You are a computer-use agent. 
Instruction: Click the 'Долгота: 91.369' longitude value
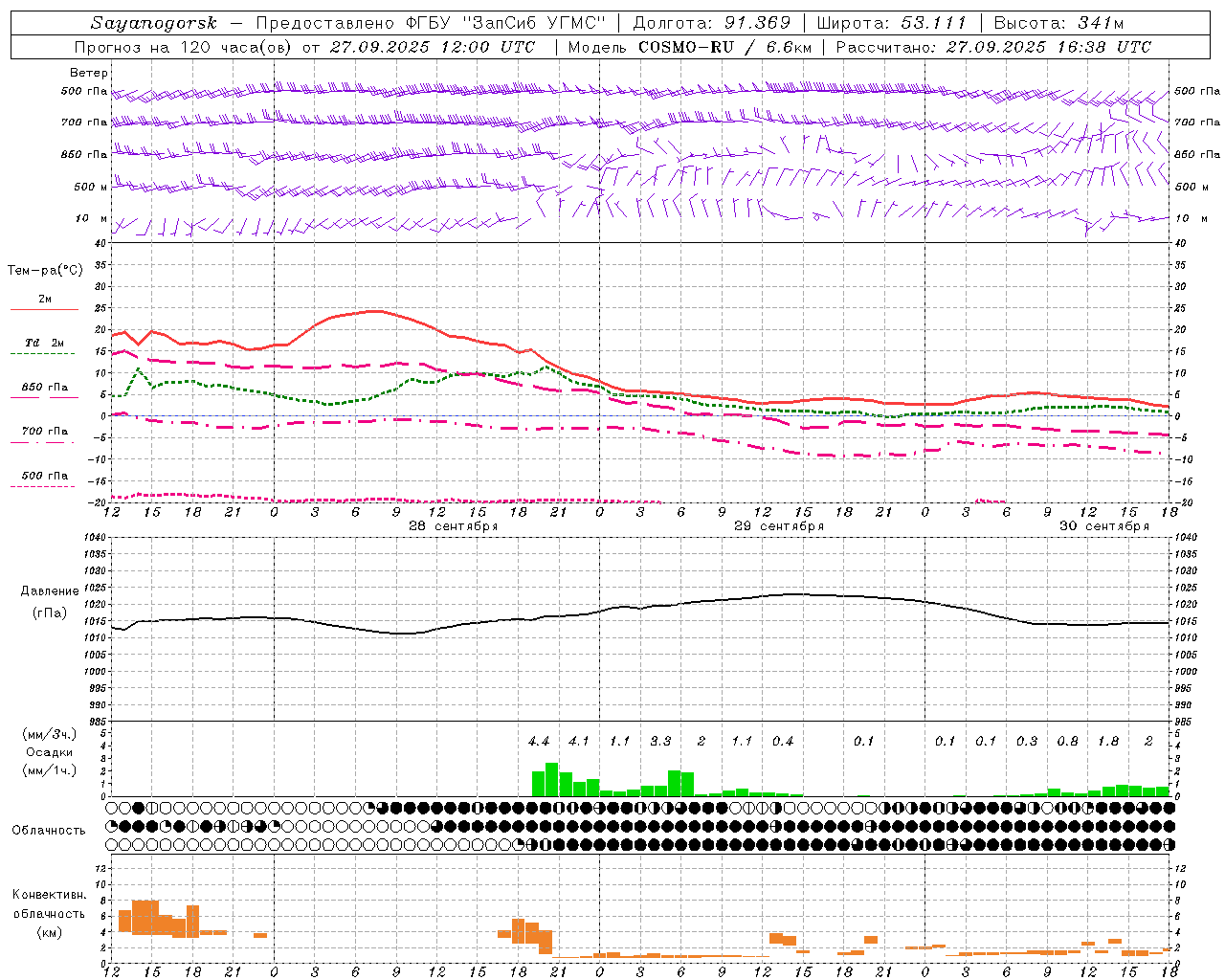pyautogui.click(x=712, y=23)
